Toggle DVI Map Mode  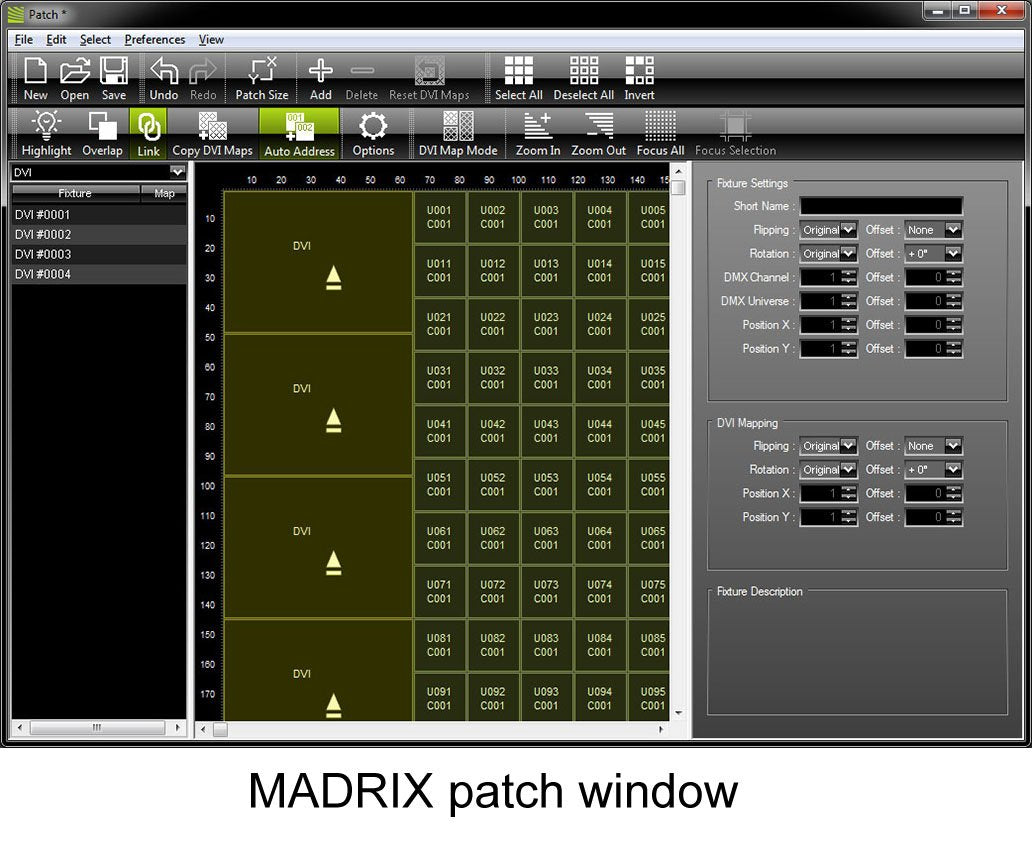[x=458, y=134]
